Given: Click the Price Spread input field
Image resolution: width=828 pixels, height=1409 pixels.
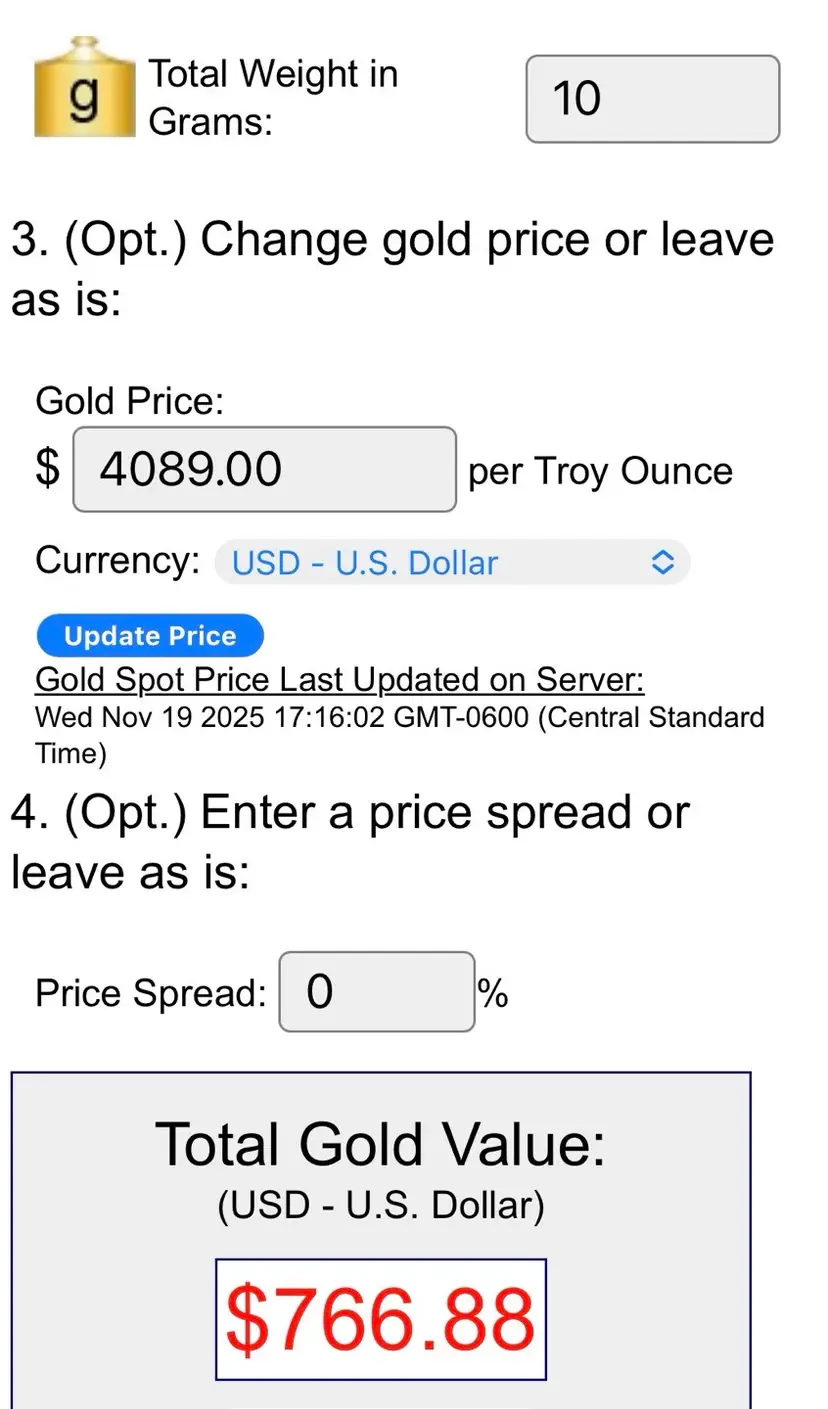Looking at the screenshot, I should (x=376, y=992).
